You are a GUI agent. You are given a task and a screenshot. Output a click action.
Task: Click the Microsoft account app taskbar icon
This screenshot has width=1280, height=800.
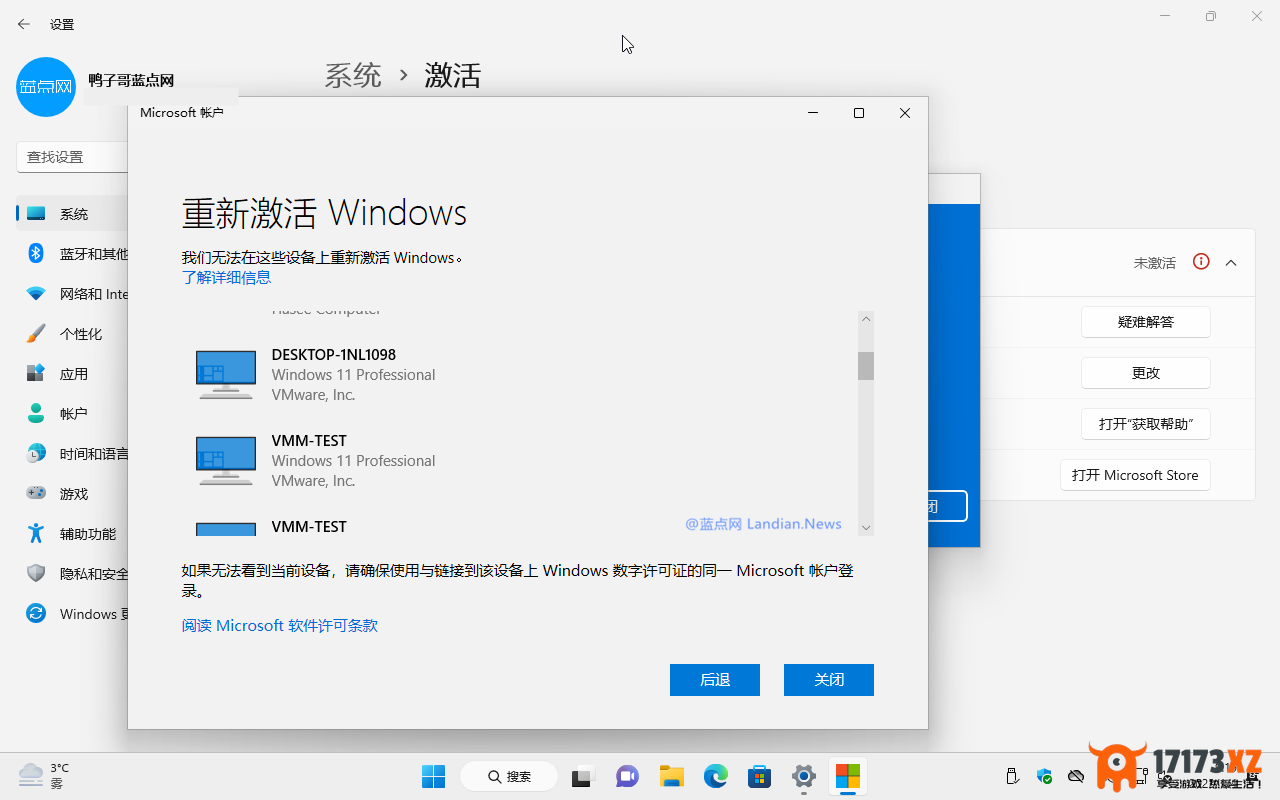click(848, 776)
